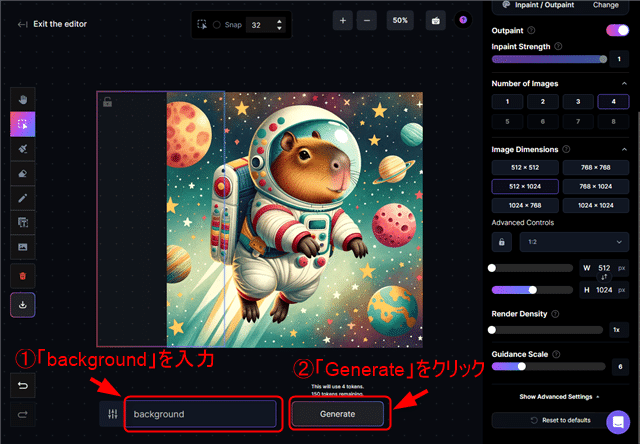Set number of images to 3

point(578,102)
